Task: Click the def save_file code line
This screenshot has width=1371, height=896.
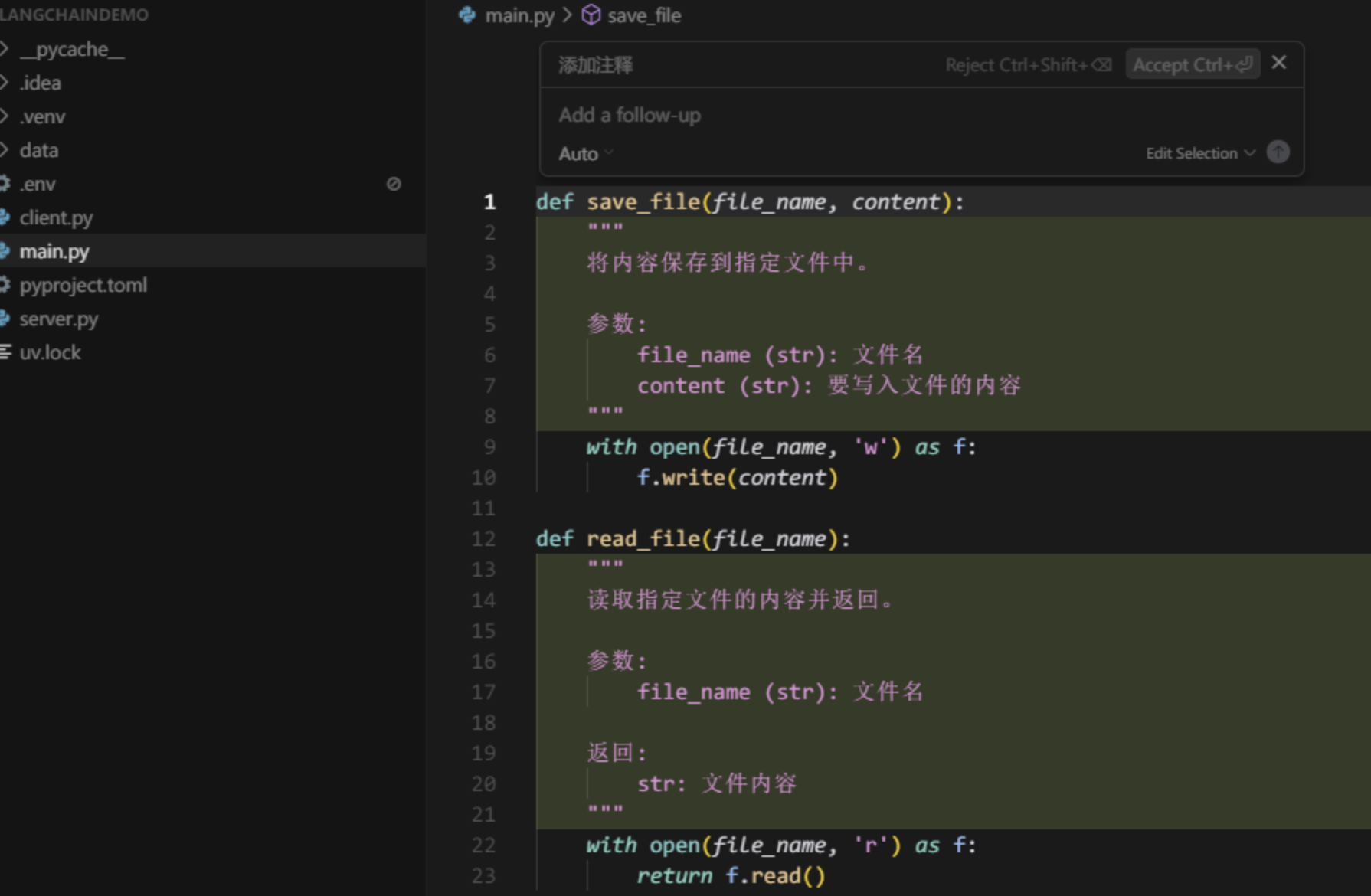Action: click(750, 202)
